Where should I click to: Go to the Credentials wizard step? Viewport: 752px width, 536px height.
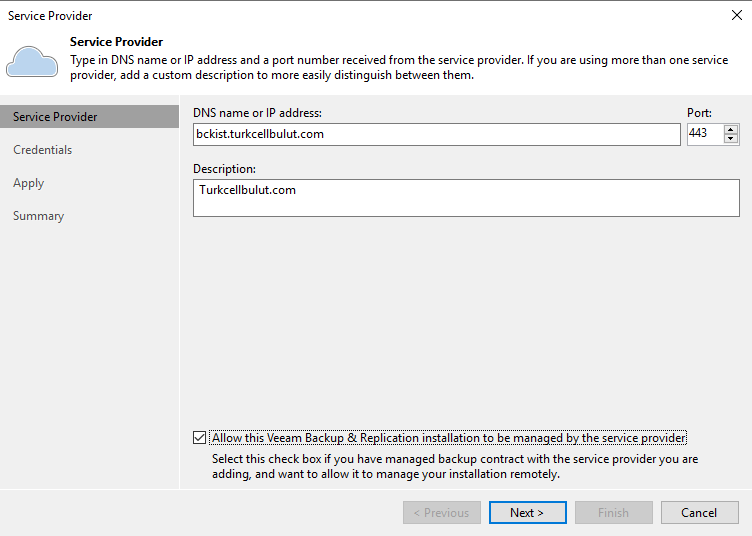42,150
